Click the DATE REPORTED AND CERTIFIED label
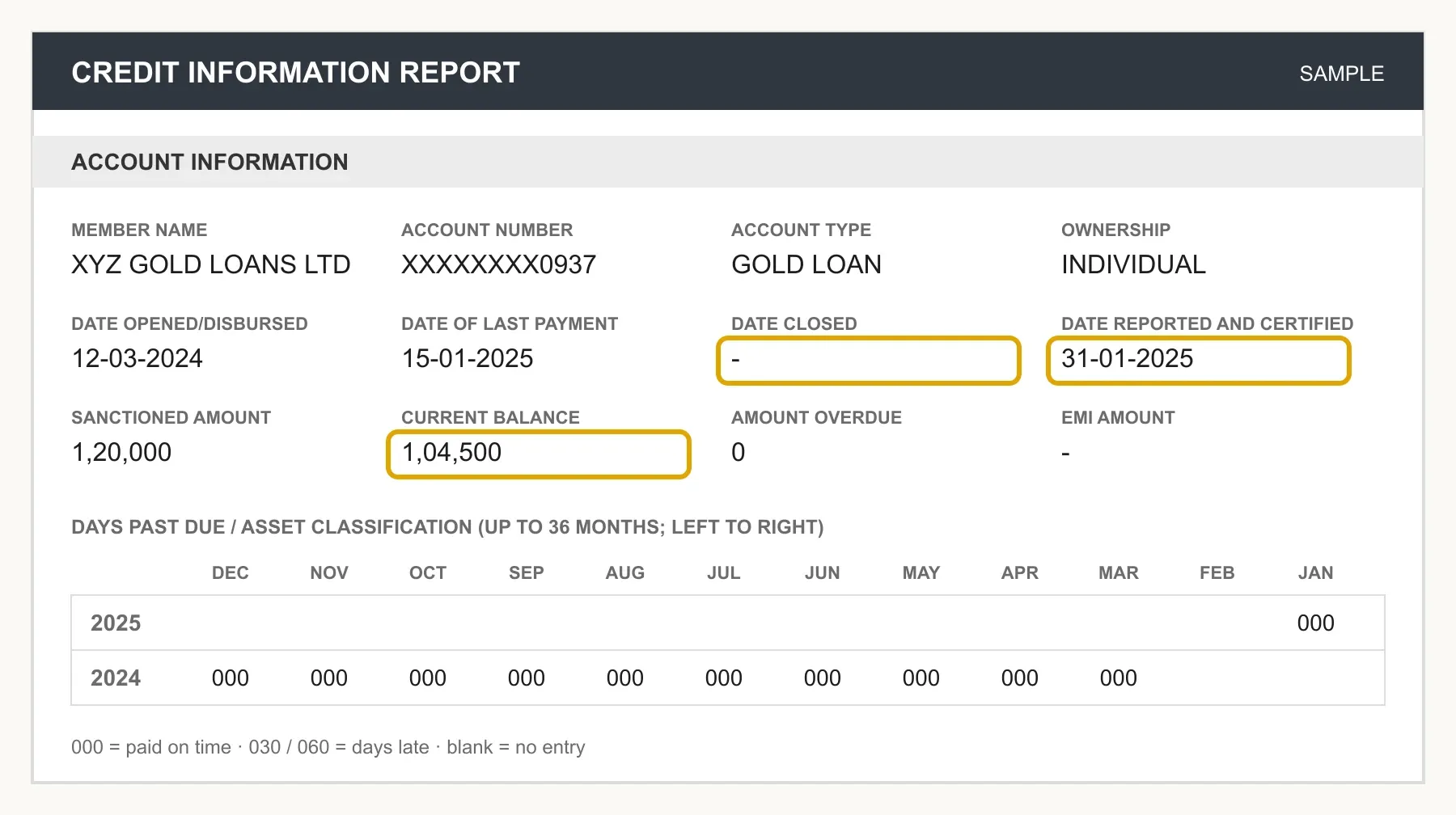 (x=1207, y=323)
